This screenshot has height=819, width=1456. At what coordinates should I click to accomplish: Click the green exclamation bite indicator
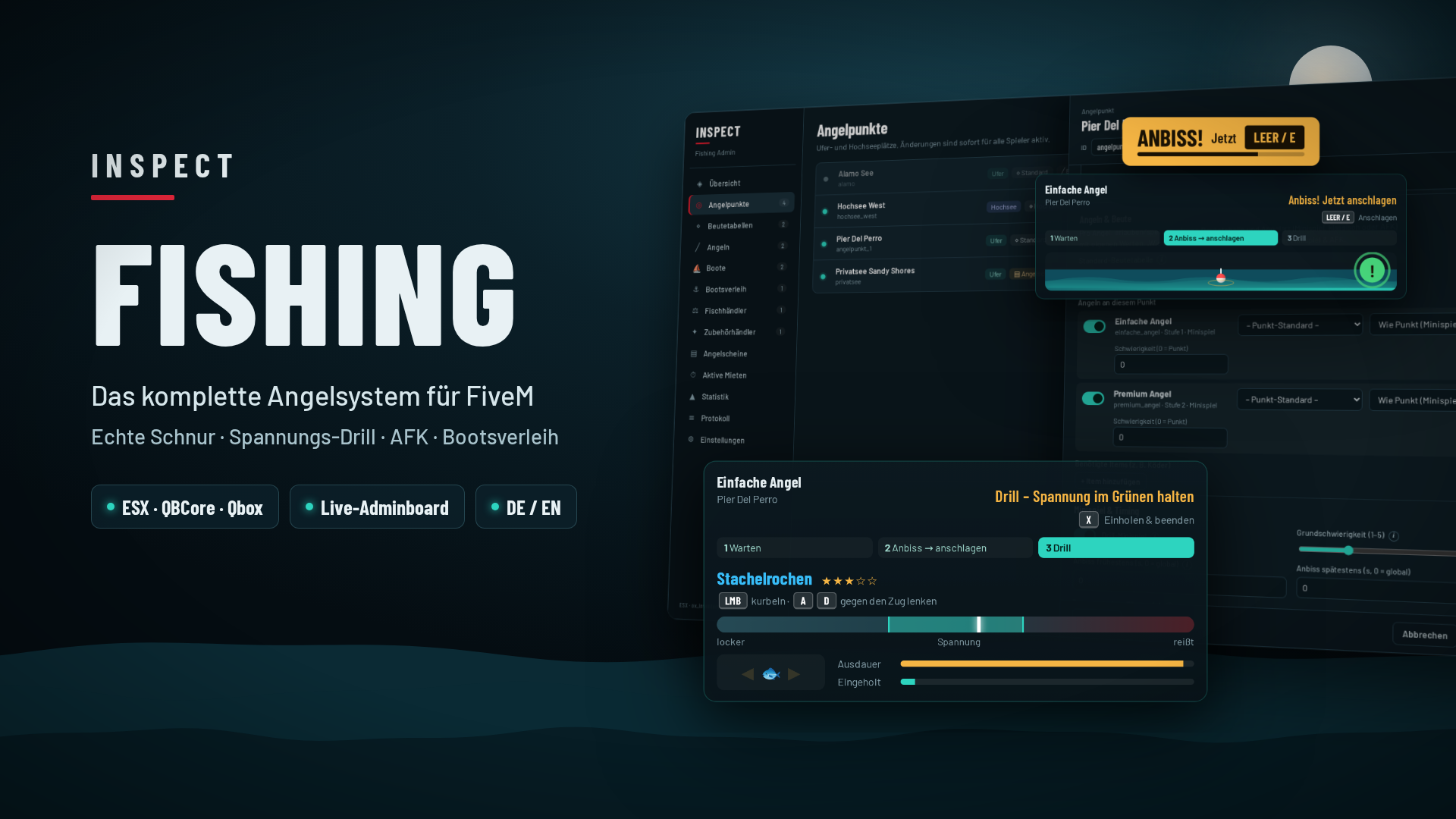click(x=1372, y=270)
